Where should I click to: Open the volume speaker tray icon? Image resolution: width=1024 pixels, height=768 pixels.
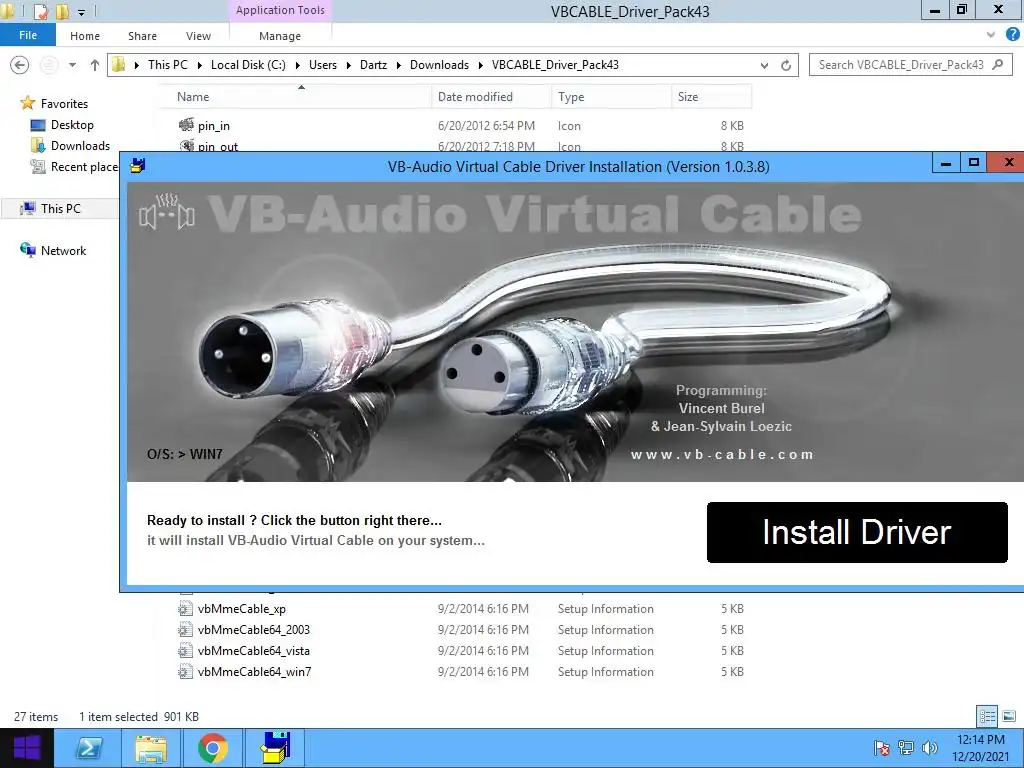[929, 748]
